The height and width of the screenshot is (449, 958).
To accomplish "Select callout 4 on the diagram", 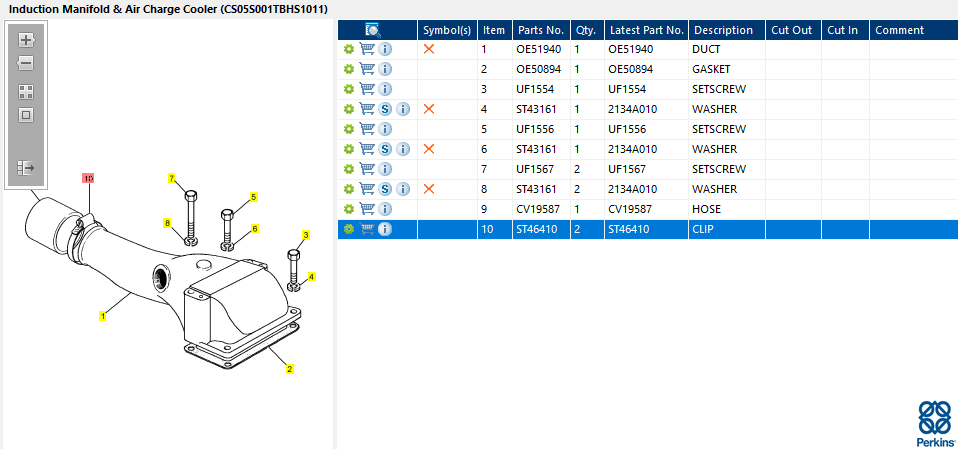I will (312, 277).
